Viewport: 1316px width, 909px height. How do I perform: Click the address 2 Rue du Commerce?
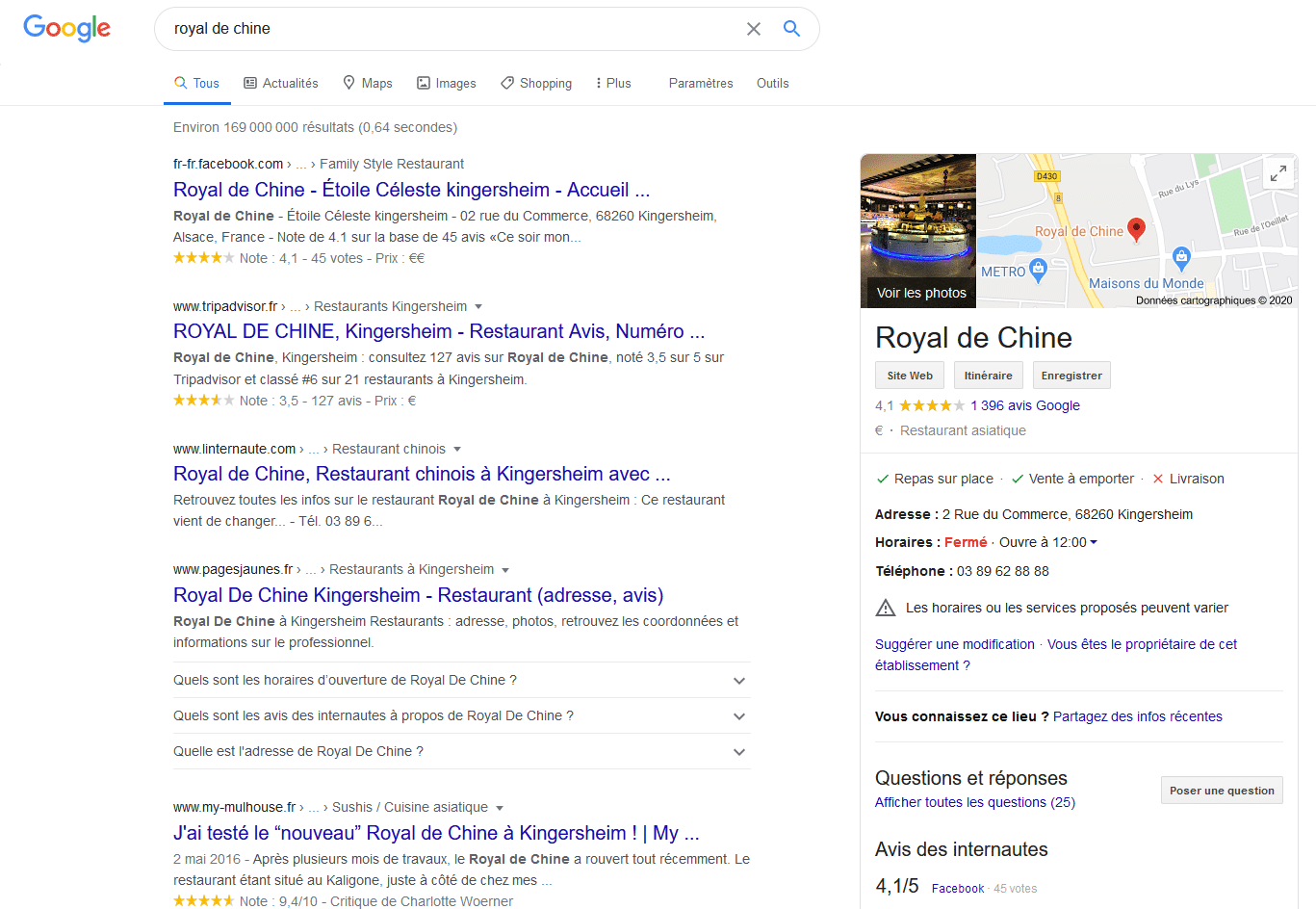pos(1068,514)
